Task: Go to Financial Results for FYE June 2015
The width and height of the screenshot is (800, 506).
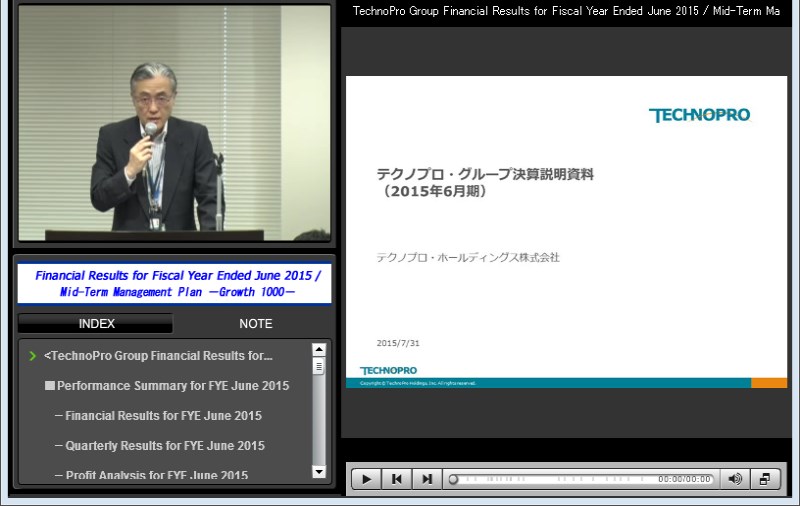Action: (x=163, y=416)
